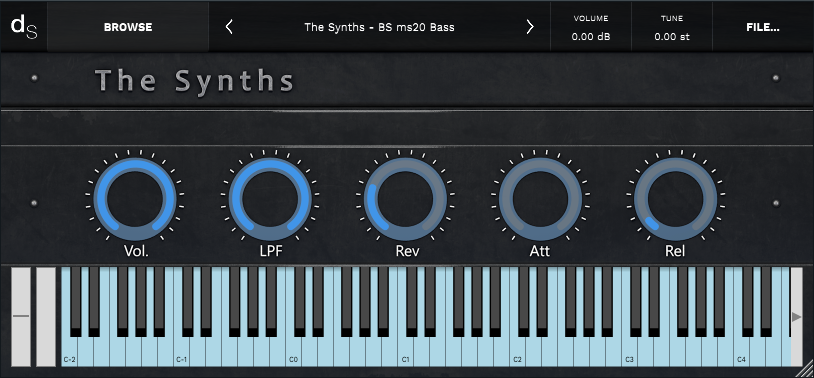
Task: Click The Synths title text
Action: click(195, 81)
